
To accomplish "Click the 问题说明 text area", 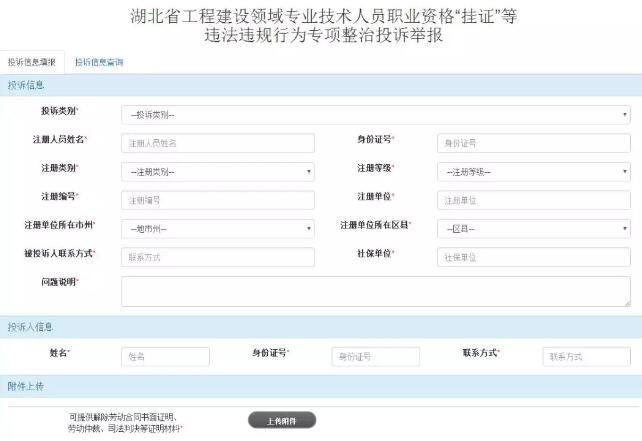I will coord(375,291).
